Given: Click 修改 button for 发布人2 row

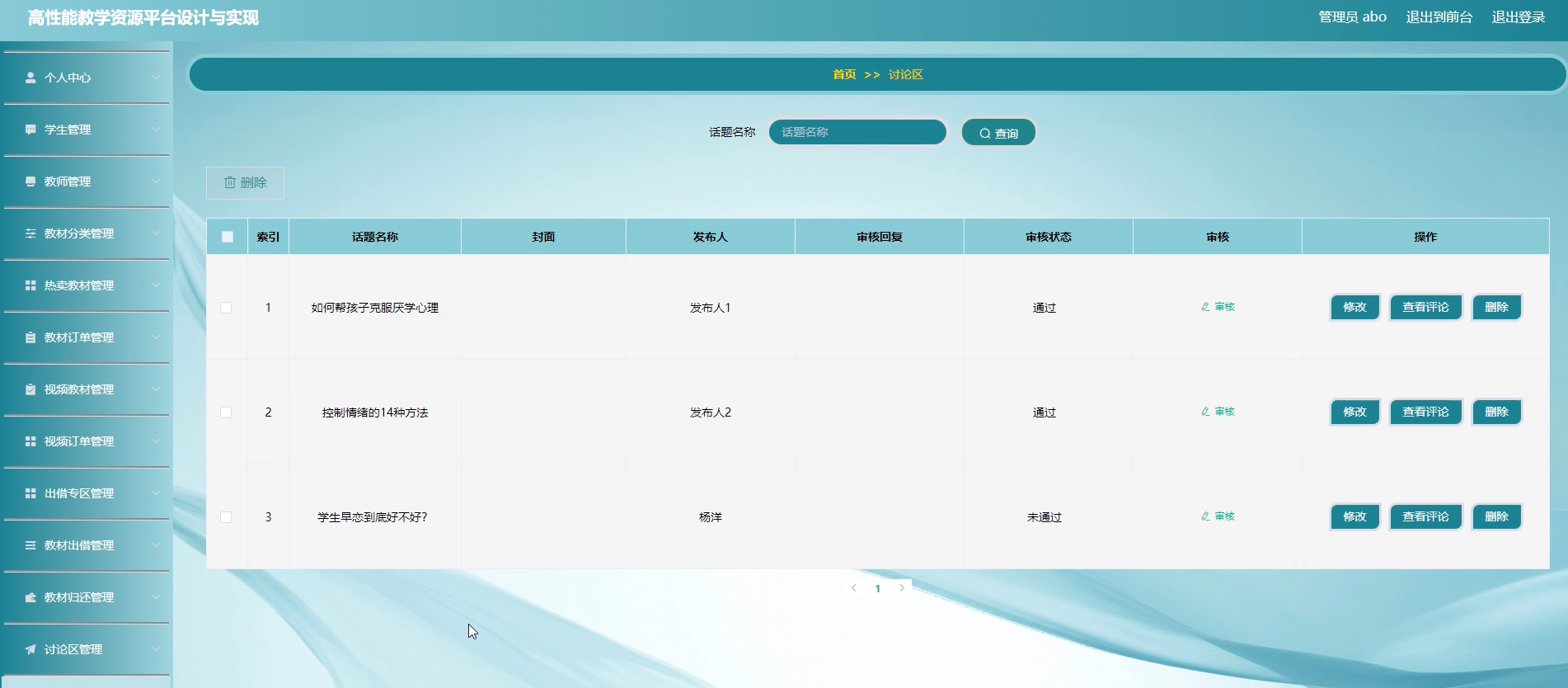Looking at the screenshot, I should 1354,412.
